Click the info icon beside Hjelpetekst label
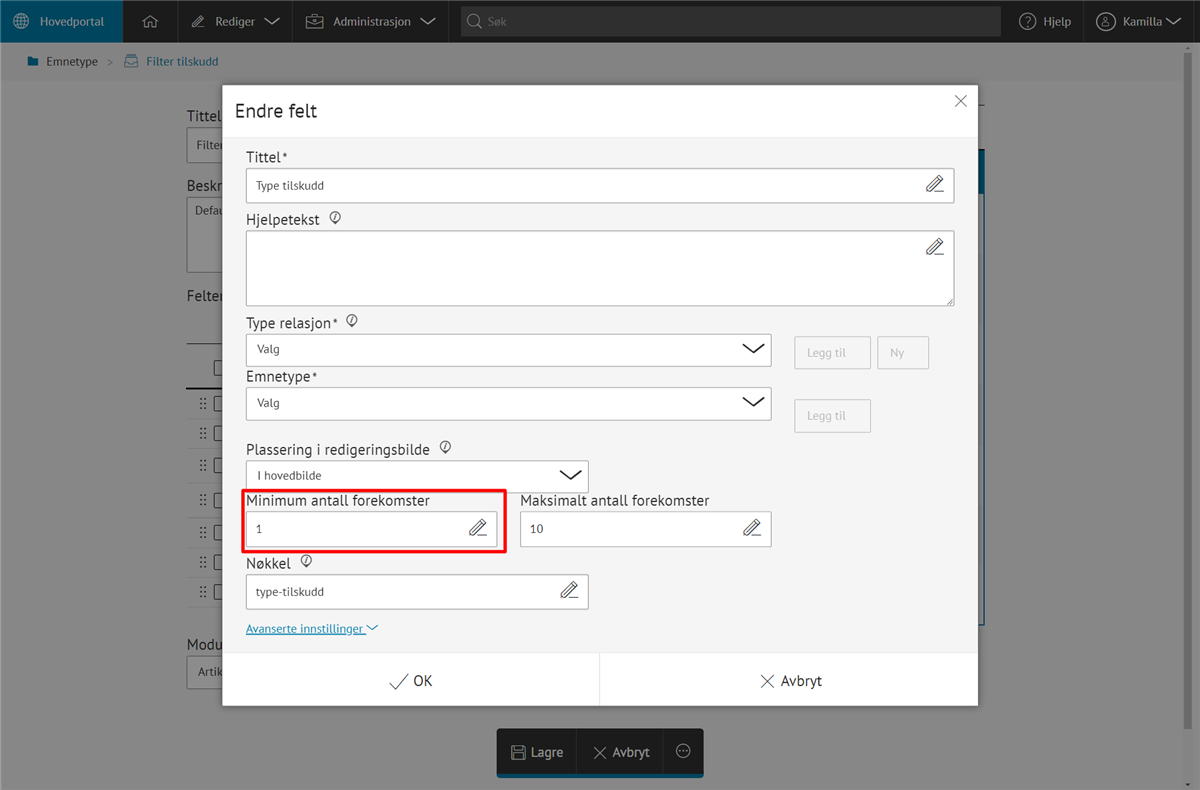Screen dimensions: 1200x790 point(335,218)
